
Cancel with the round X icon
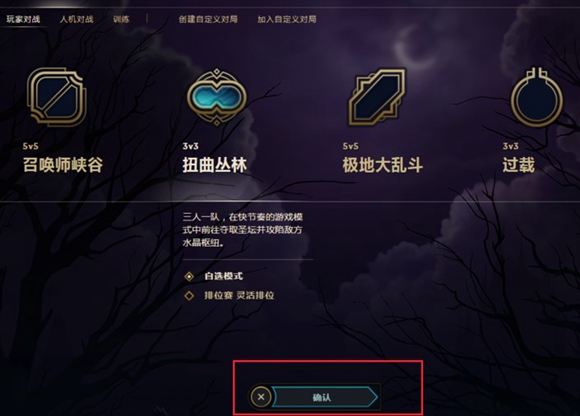click(261, 397)
